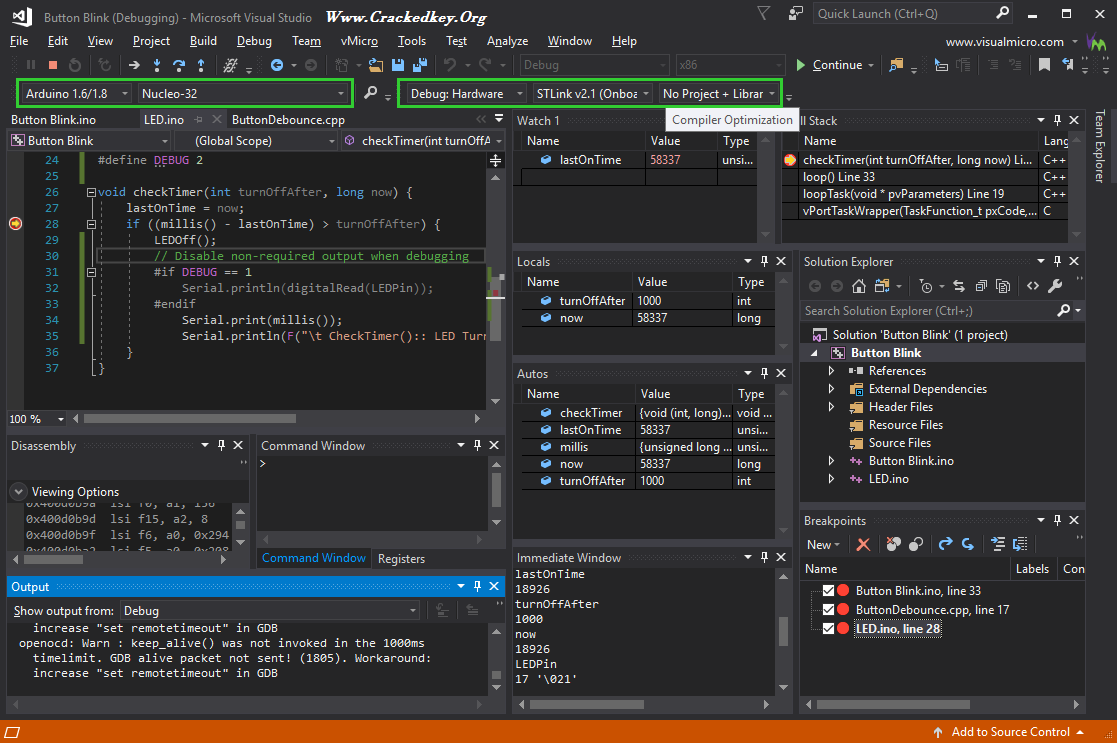Click Enable or Disable All Breakpoints icon
Screen dimensions: 1117x743
coord(915,544)
